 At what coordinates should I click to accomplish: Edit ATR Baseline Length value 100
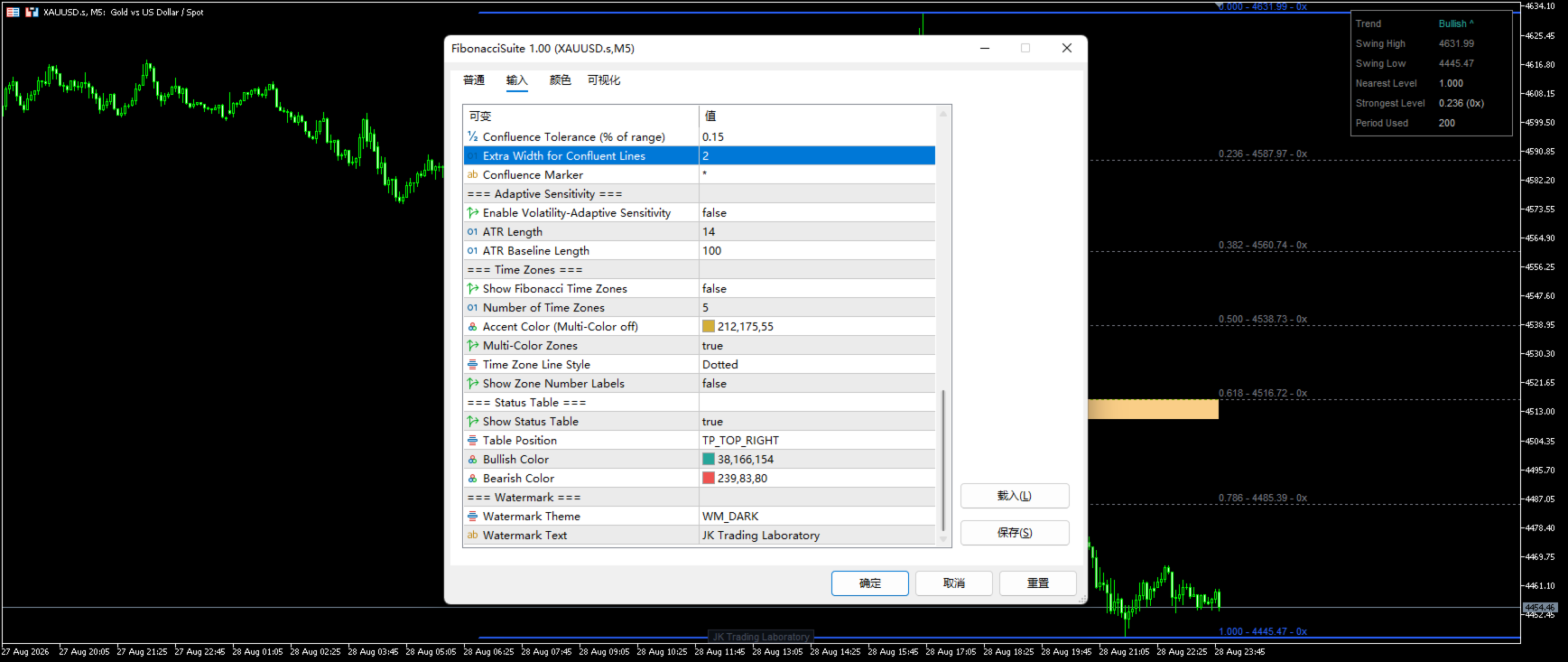[x=817, y=250]
